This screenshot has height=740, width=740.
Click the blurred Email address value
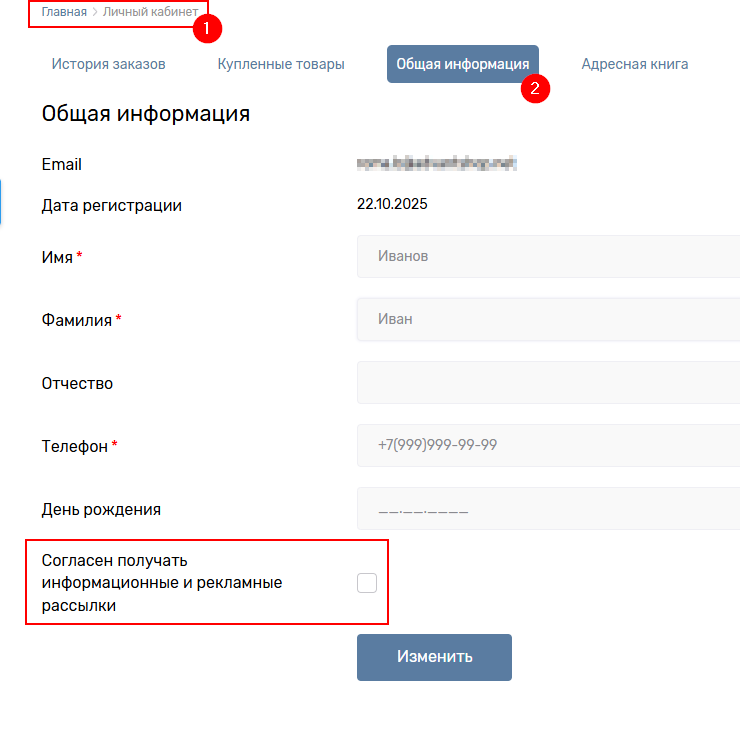click(x=441, y=162)
